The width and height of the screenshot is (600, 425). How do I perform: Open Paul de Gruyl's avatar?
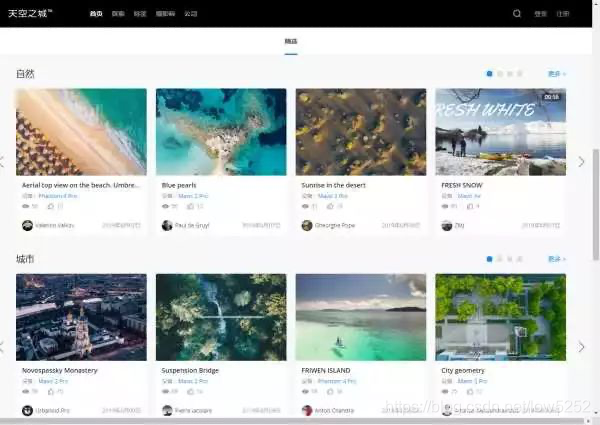(167, 225)
